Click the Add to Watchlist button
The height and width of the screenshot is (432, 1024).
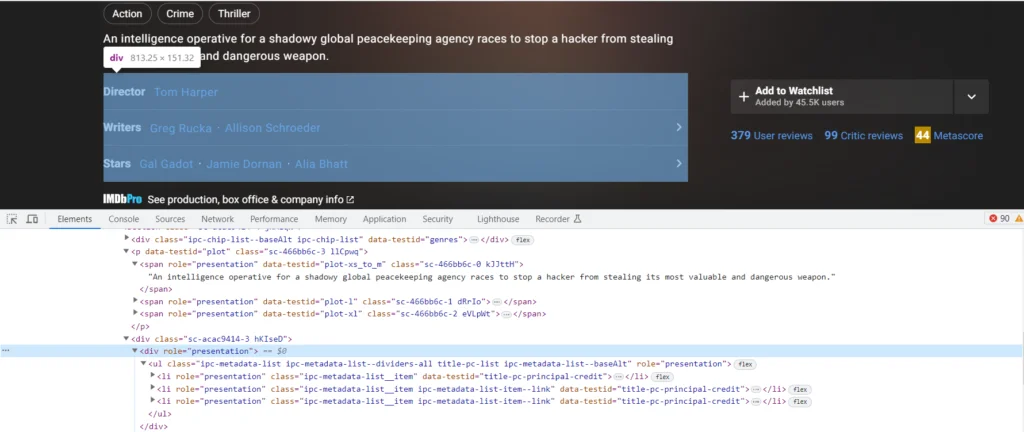click(842, 97)
